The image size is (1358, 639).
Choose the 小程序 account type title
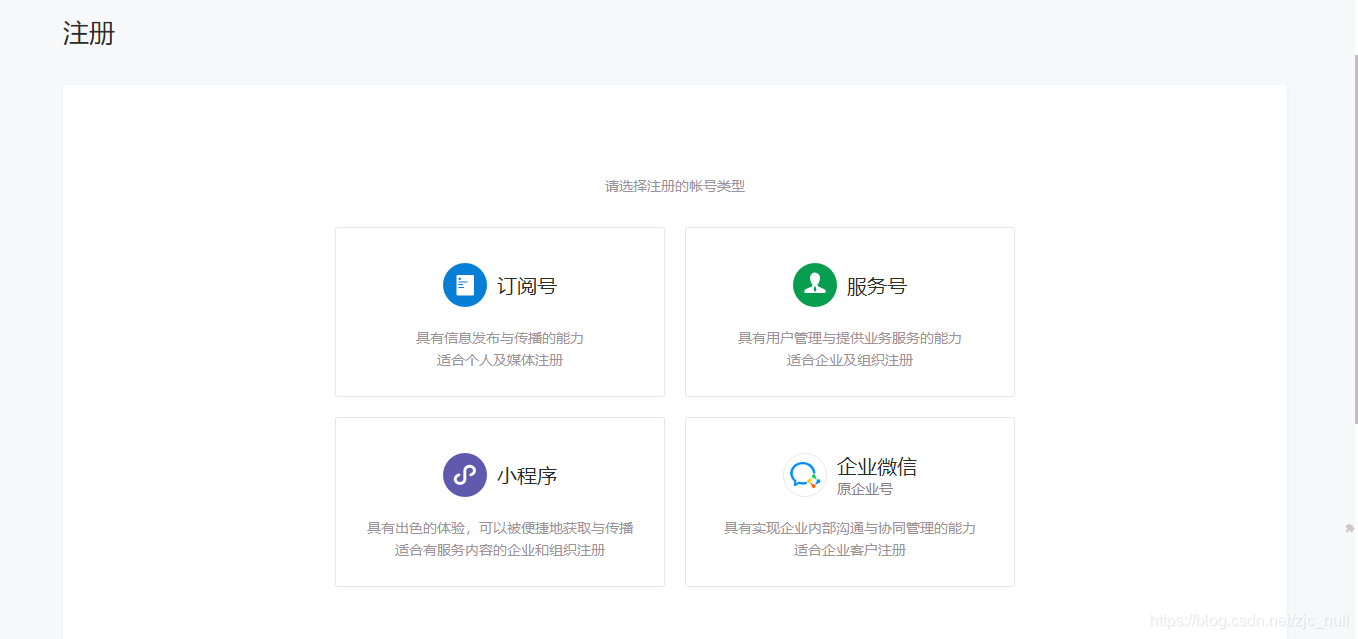(527, 476)
